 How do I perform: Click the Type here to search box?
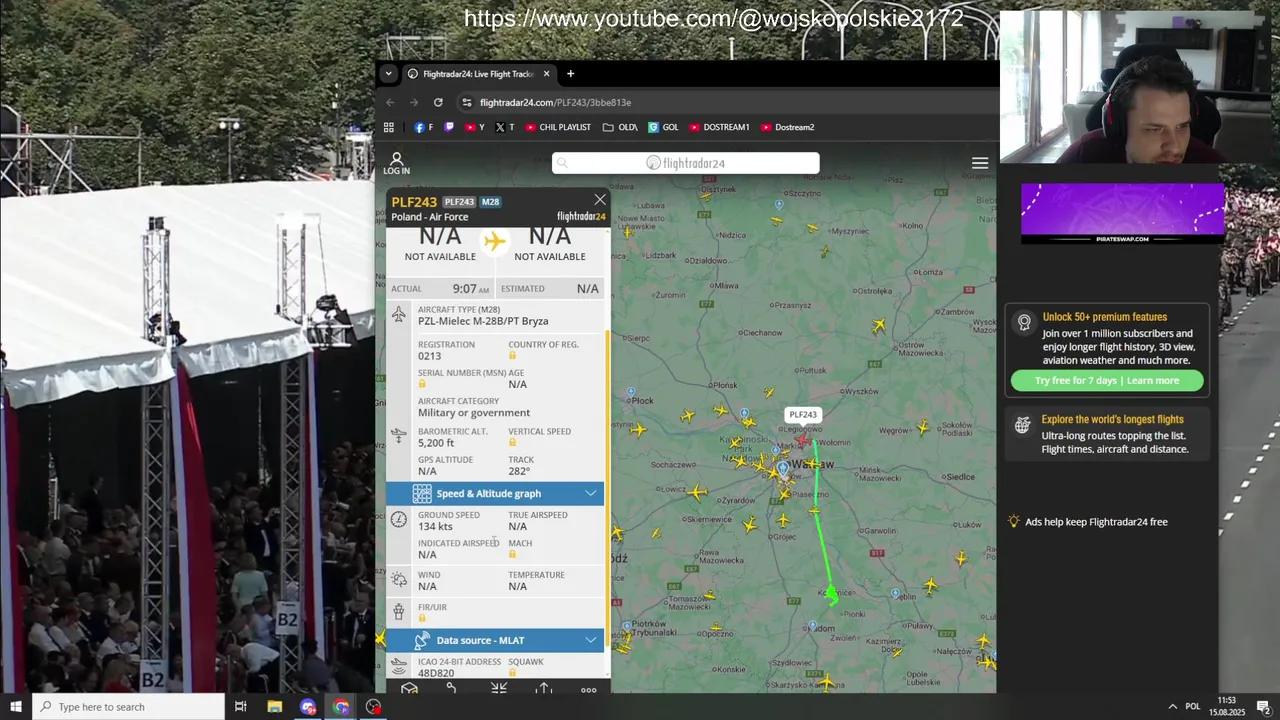(x=128, y=707)
